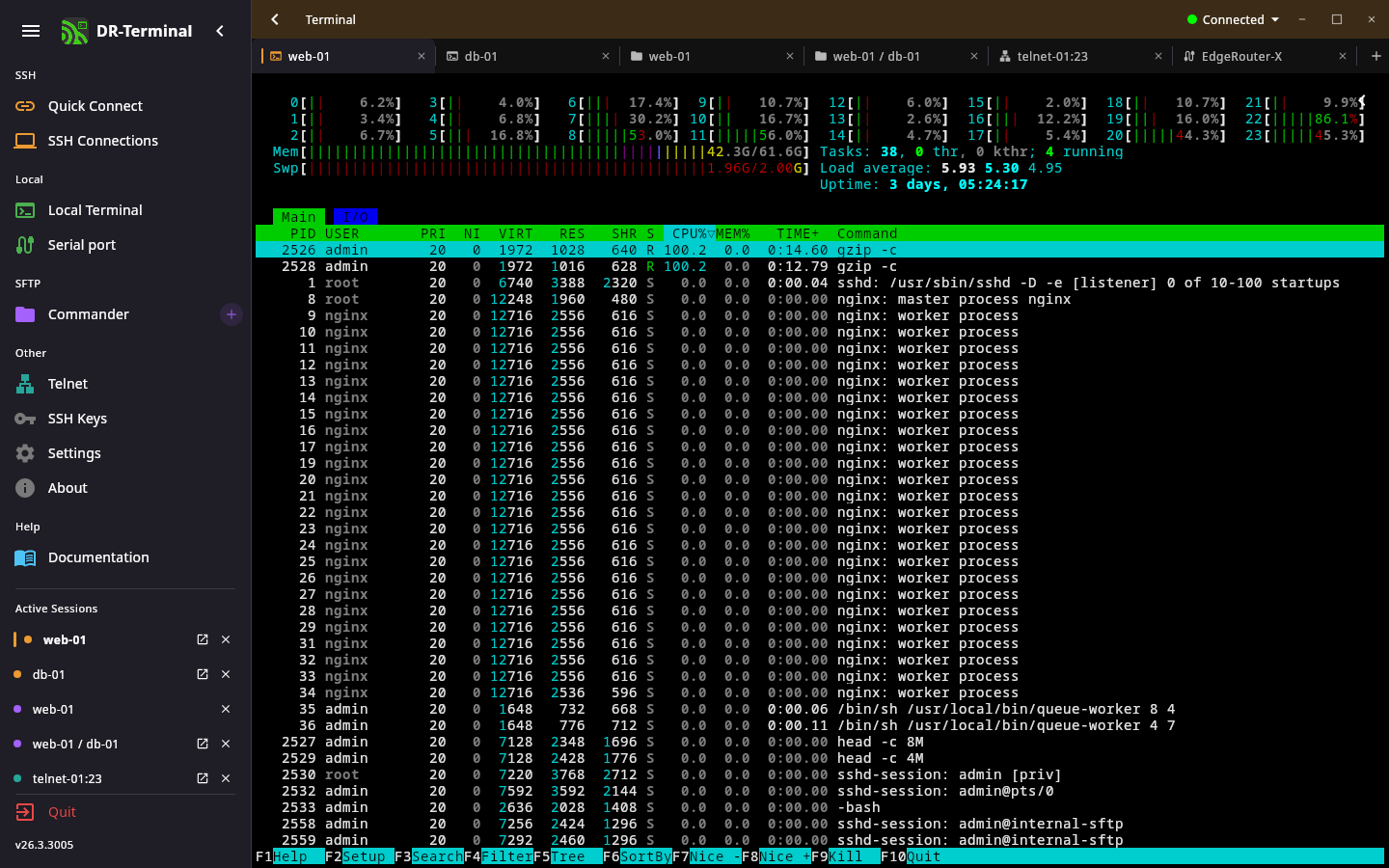Select htop I/O tab
Viewport: 1389px width, 868px height.
(355, 217)
